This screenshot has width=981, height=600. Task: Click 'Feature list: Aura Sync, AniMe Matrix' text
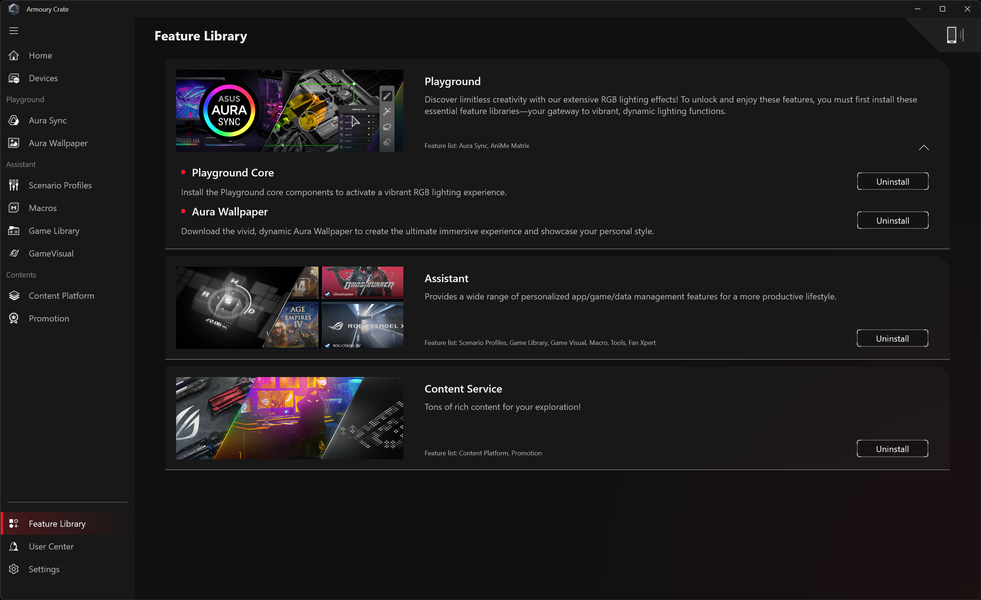point(477,146)
